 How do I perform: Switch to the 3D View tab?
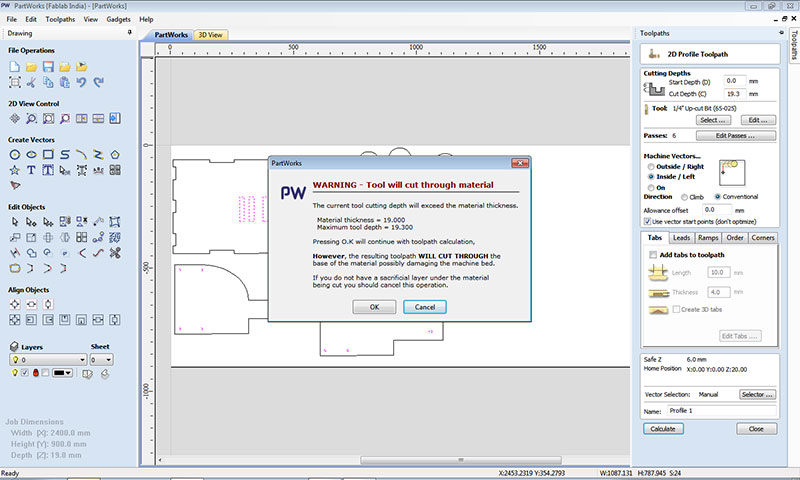click(x=210, y=35)
